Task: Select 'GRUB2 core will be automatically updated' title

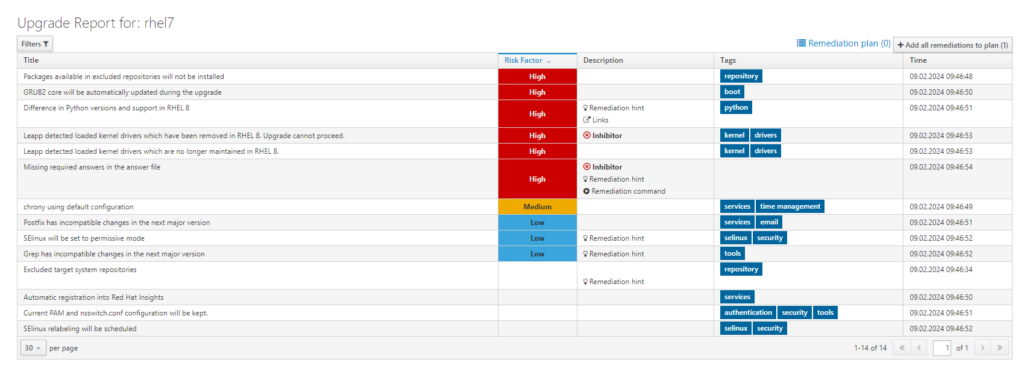Action: [x=122, y=92]
